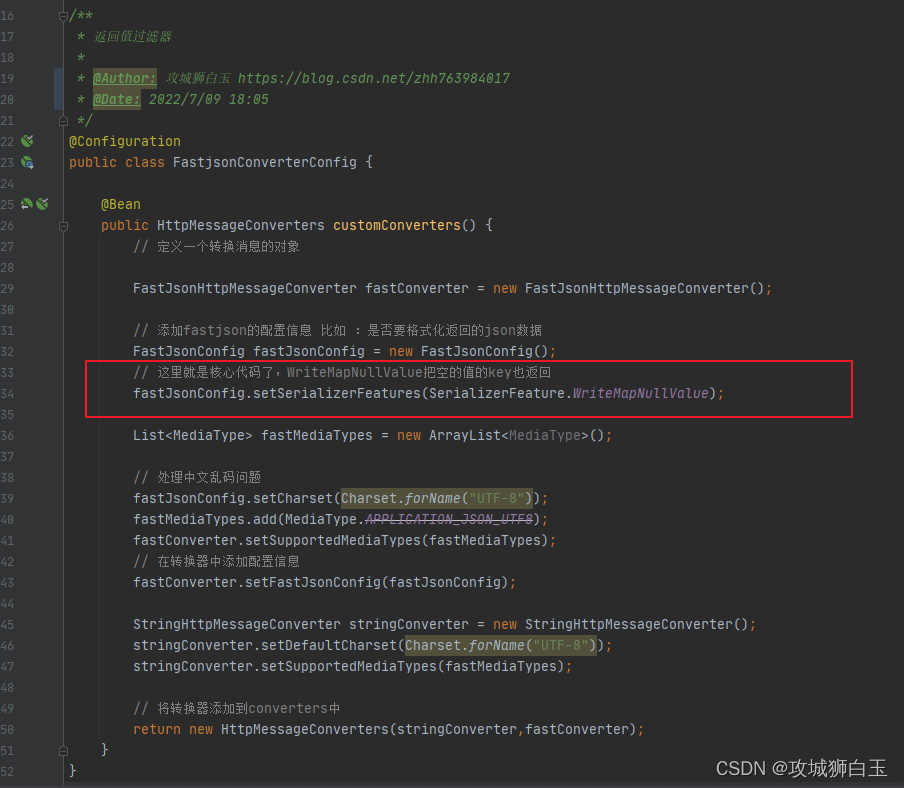904x788 pixels.
Task: Click the class name FastjsonConverterConfig
Action: tap(265, 163)
